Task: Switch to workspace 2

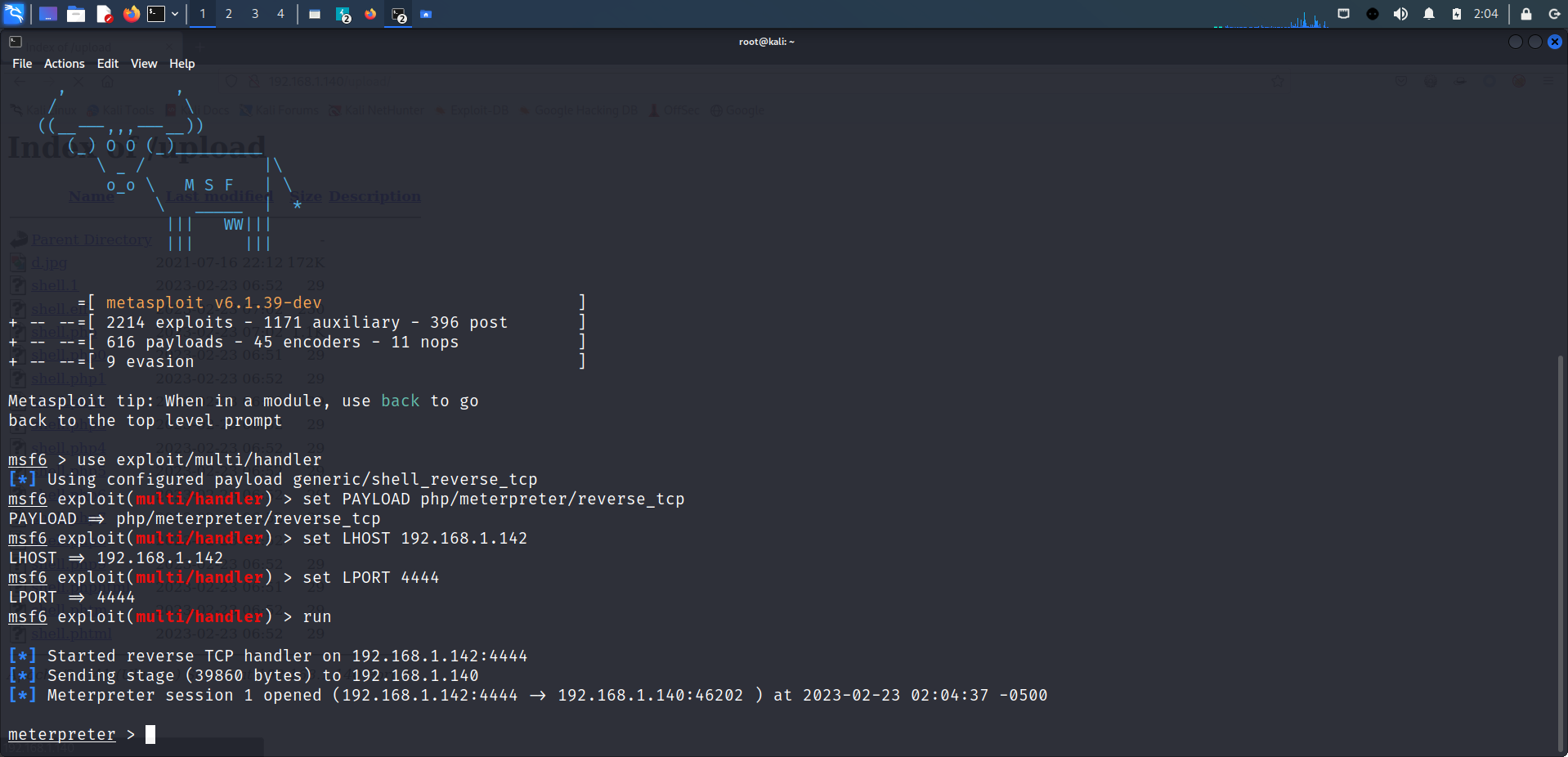Action: click(x=229, y=14)
